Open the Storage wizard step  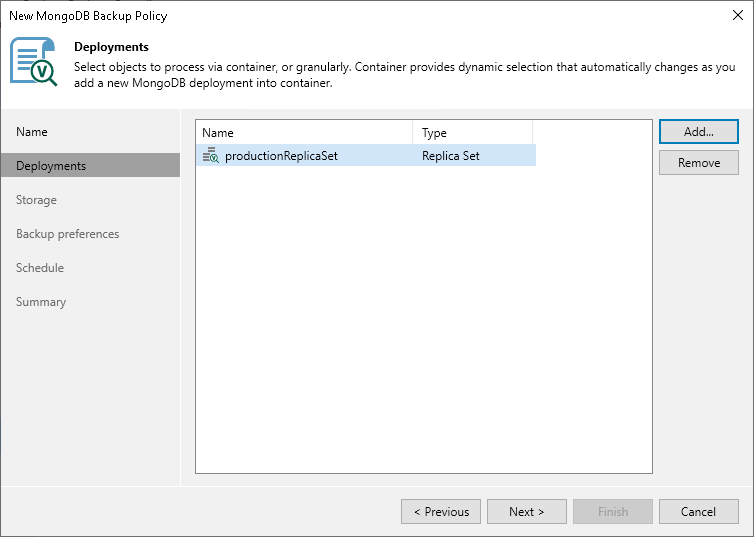[37, 200]
